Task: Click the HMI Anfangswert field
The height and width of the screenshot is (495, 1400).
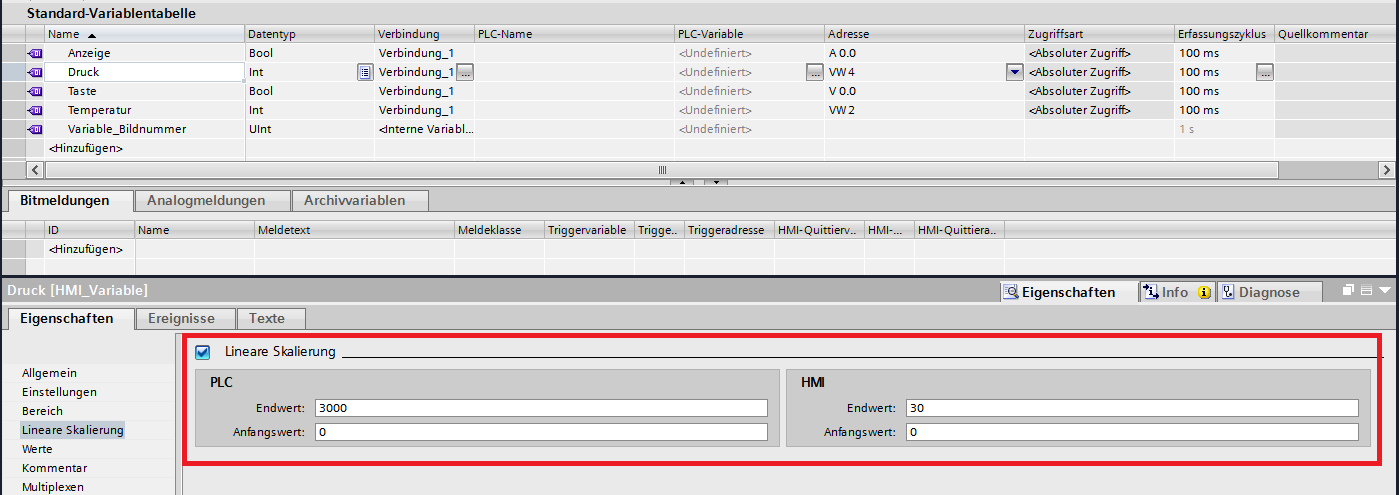Action: point(1132,432)
